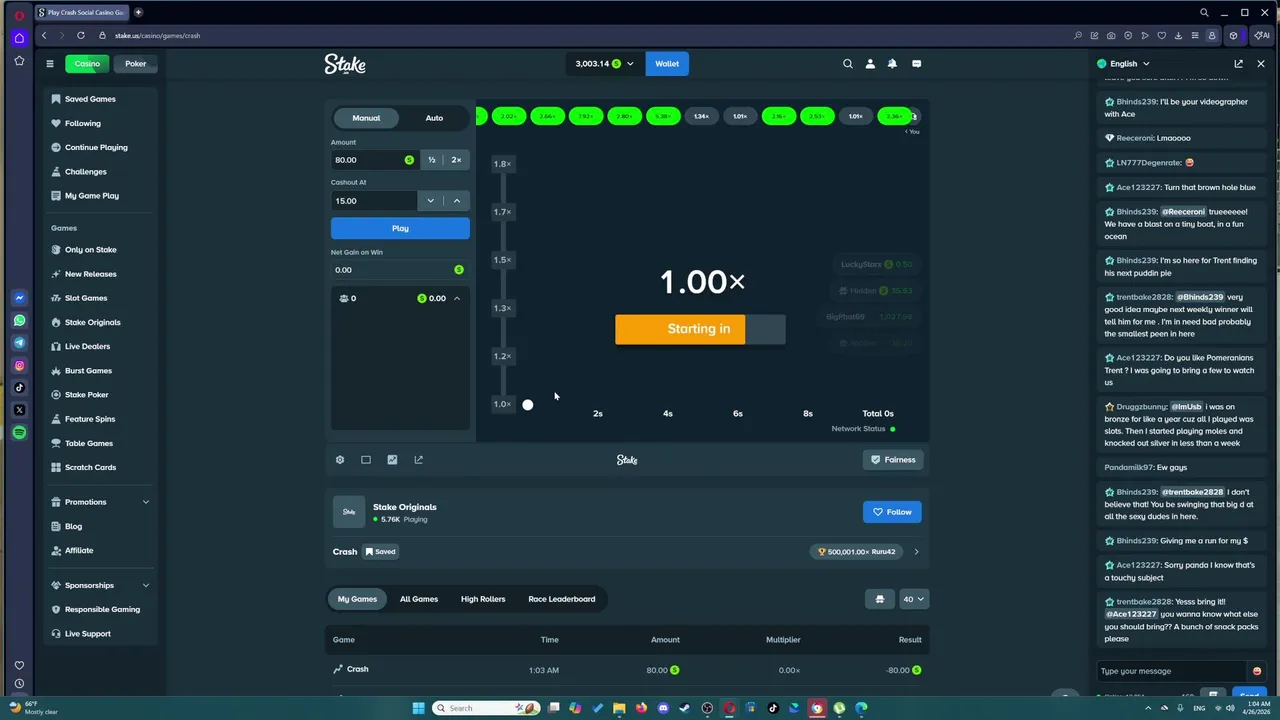Viewport: 1280px width, 720px height.
Task: Focus the chat message input
Action: pos(1170,671)
